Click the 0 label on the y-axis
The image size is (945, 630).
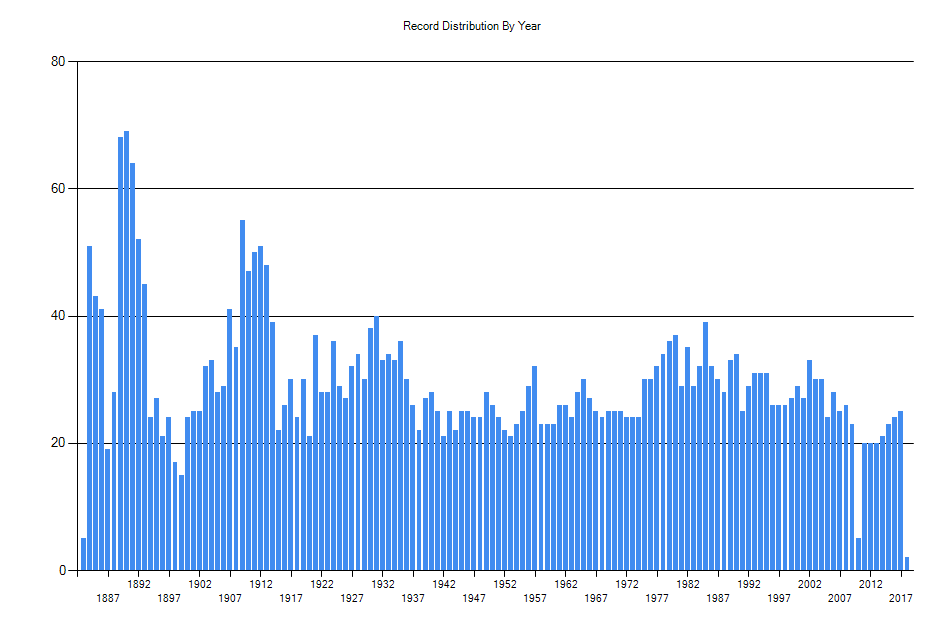[x=60, y=570]
